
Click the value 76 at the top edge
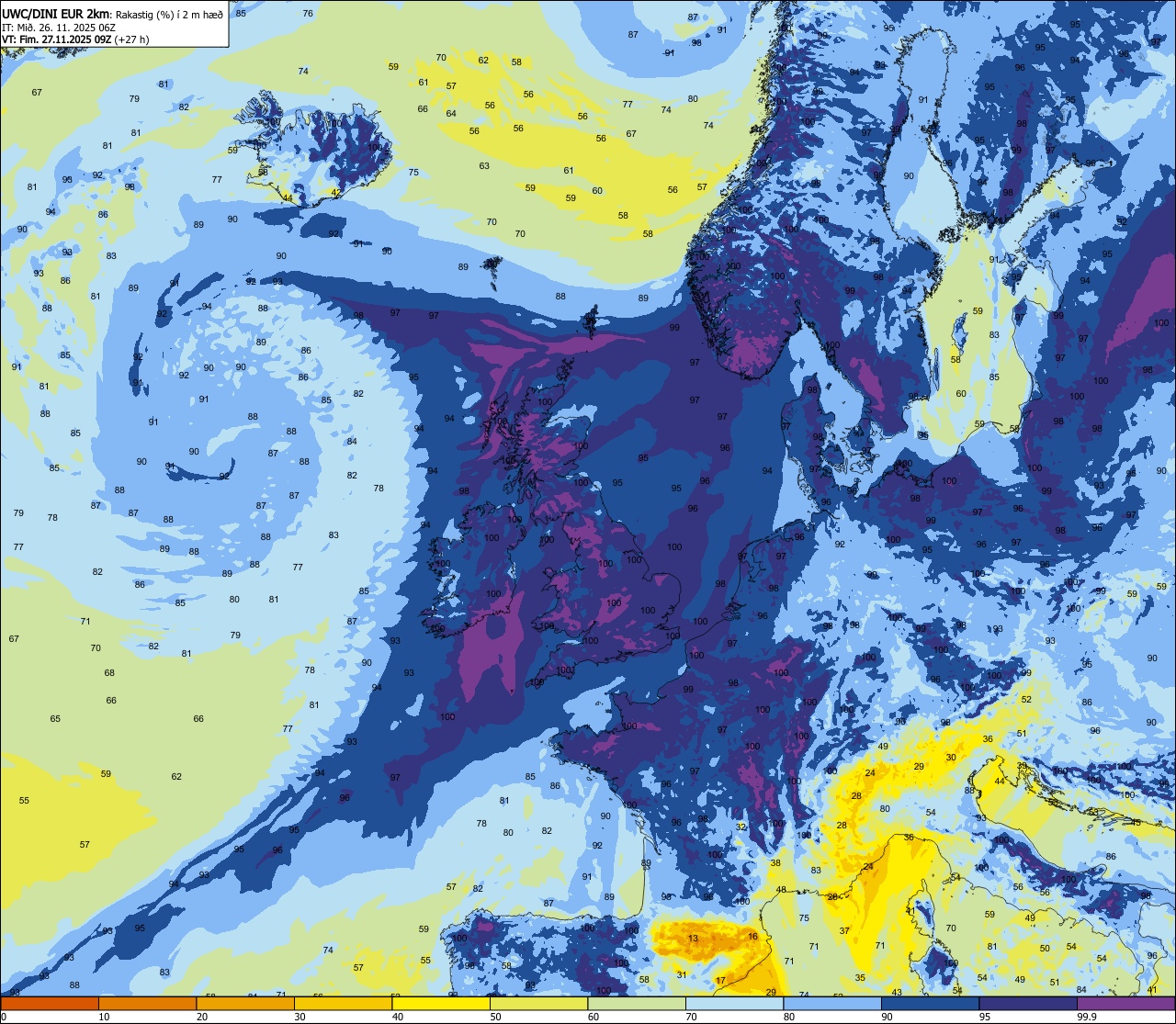pos(308,14)
